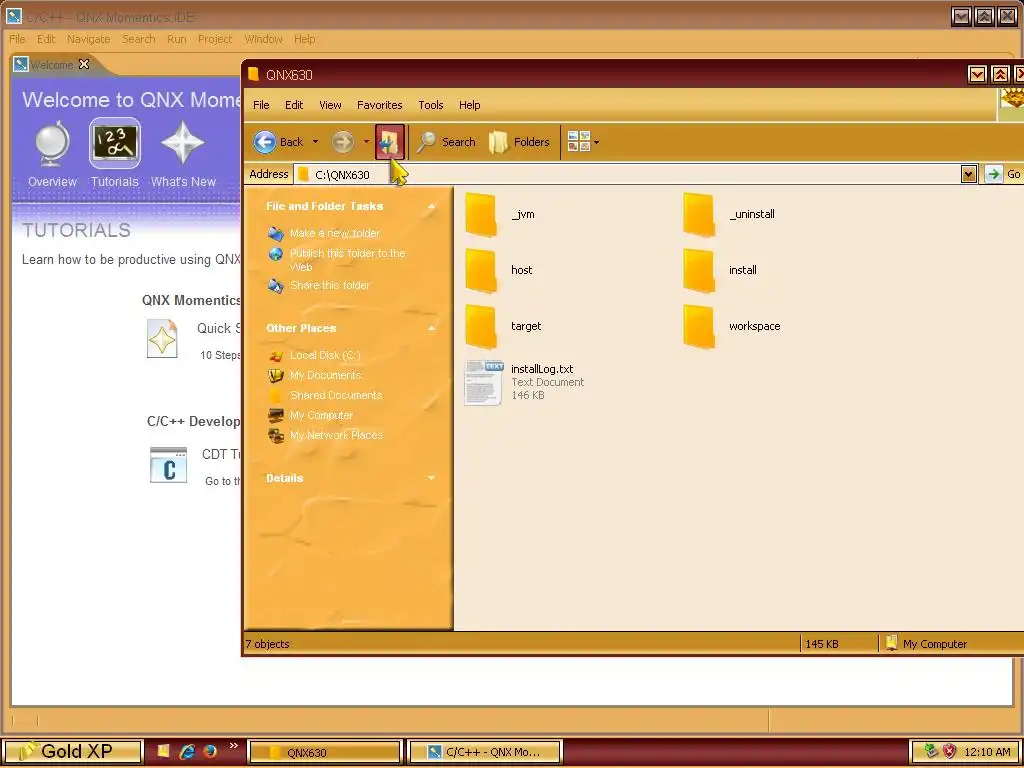Viewport: 1024px width, 768px height.
Task: Expand quick launch overflow chevron
Action: 234,746
